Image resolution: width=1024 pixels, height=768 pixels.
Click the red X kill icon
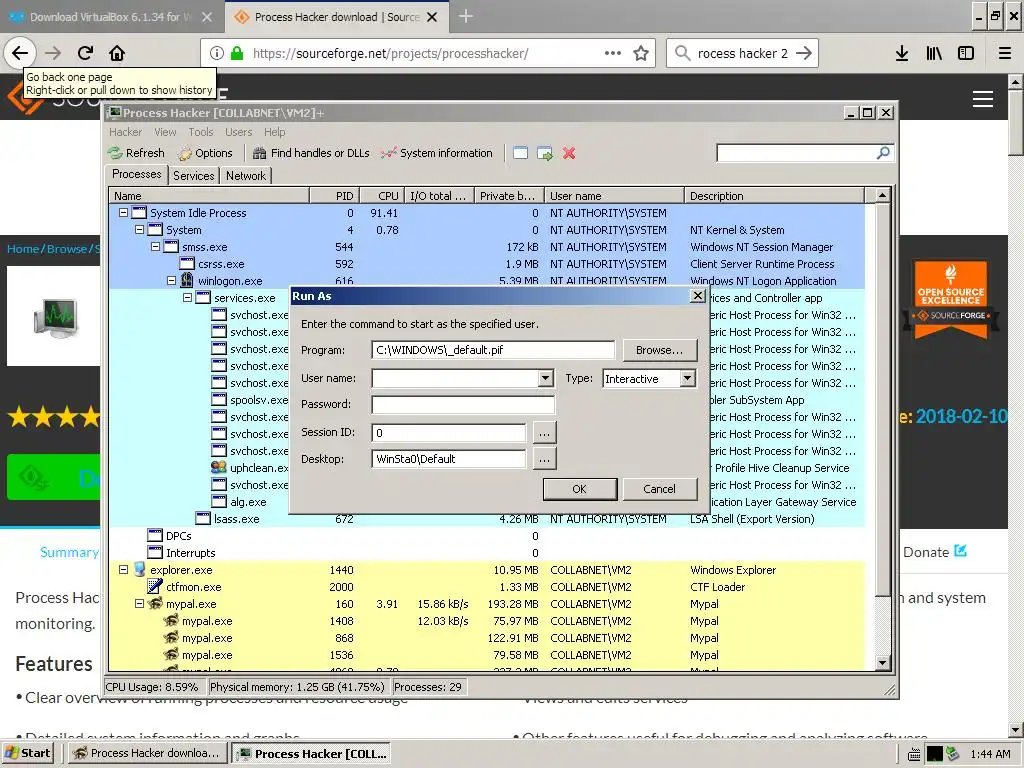[x=569, y=153]
